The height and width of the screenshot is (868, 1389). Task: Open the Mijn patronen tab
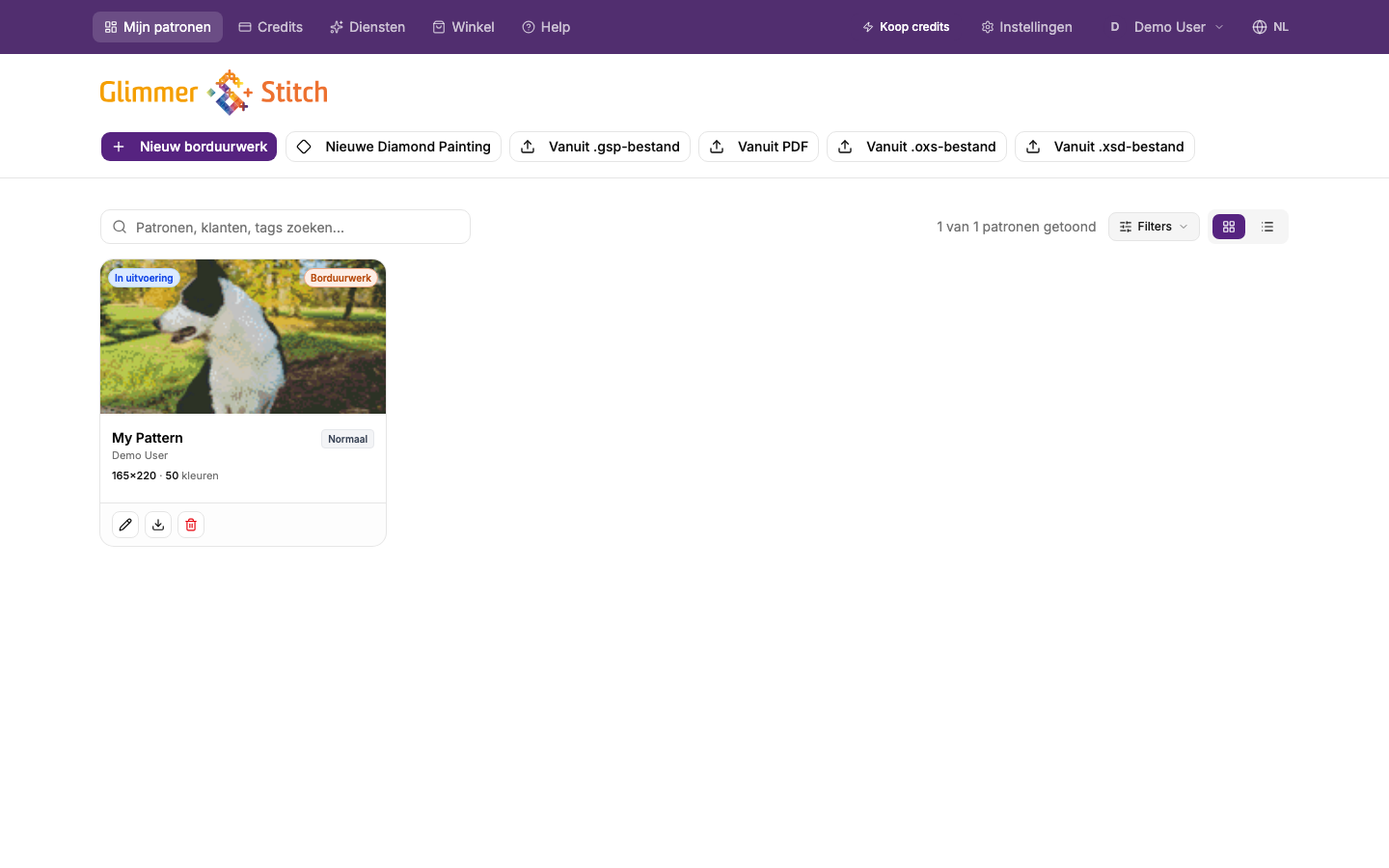coord(157,27)
